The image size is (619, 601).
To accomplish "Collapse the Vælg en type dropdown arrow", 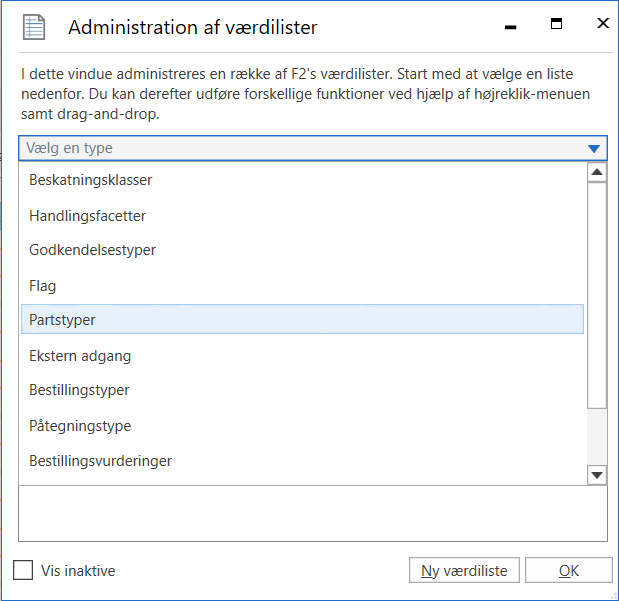I will [594, 149].
